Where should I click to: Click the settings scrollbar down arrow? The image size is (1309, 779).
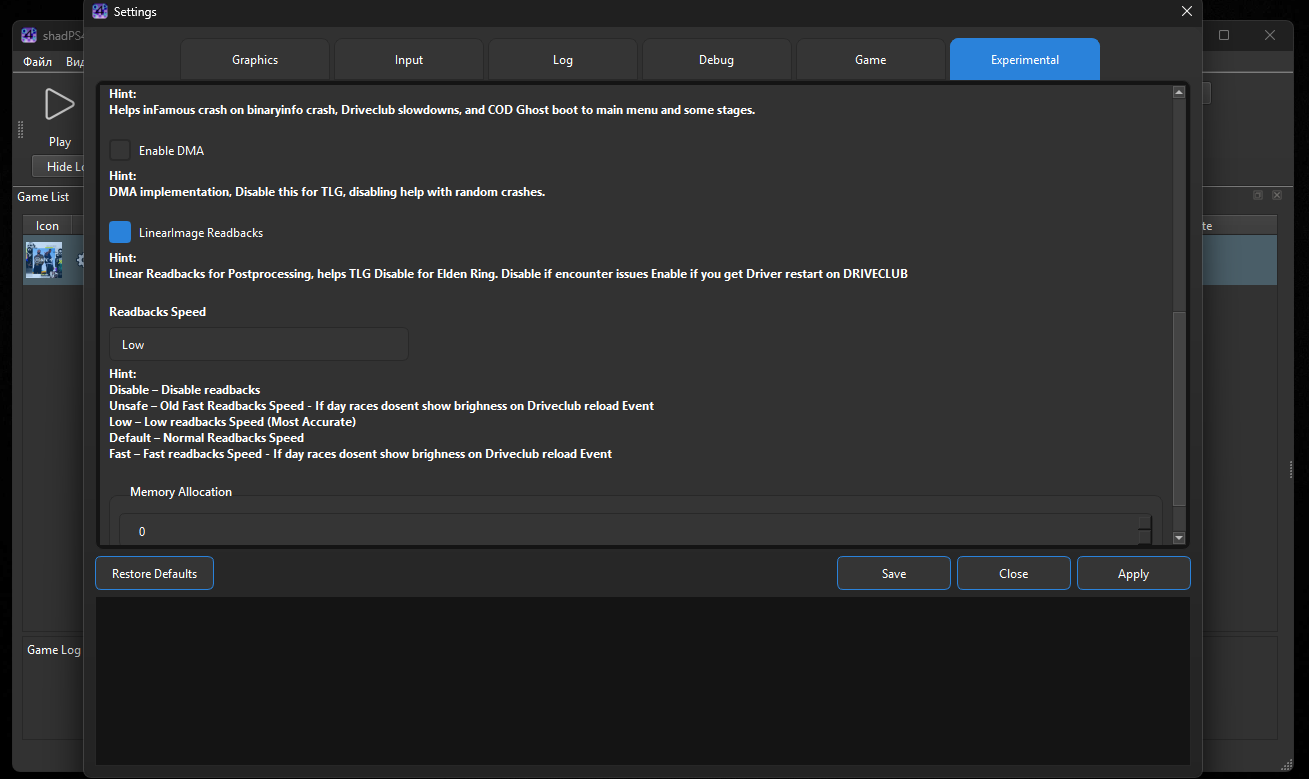[x=1179, y=538]
